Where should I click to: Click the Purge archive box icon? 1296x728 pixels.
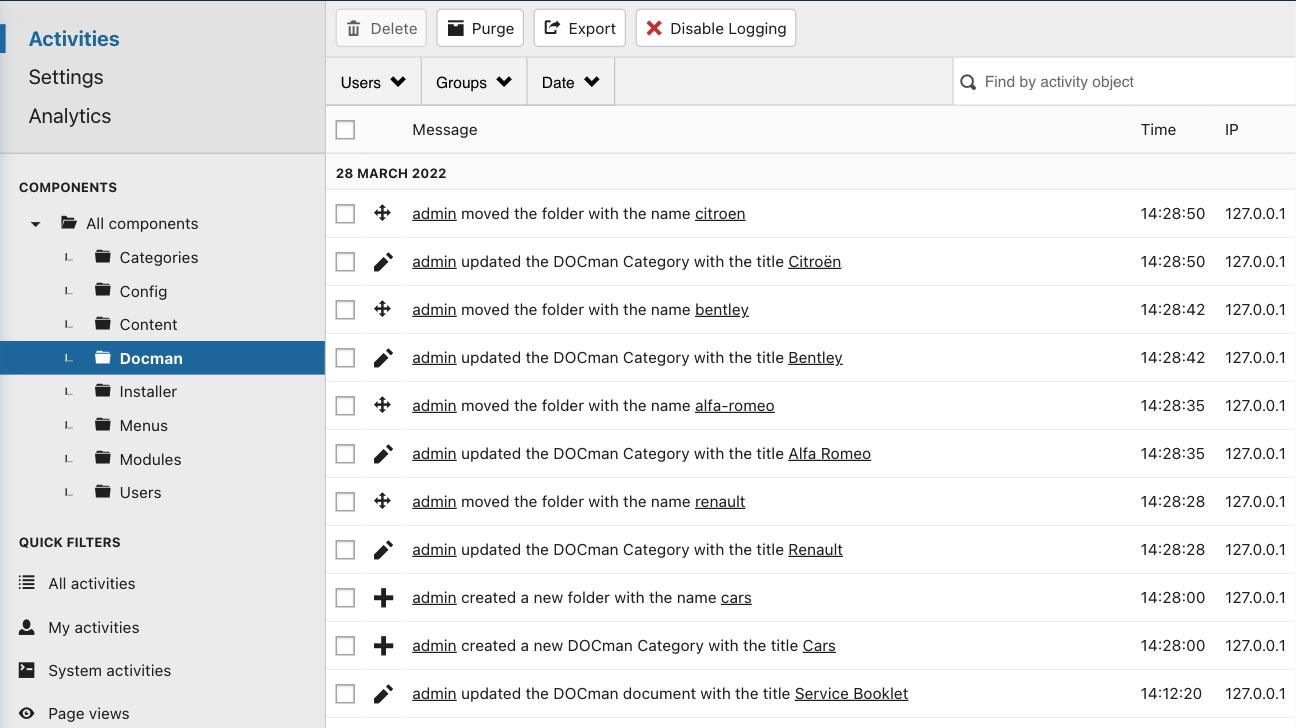pyautogui.click(x=456, y=28)
